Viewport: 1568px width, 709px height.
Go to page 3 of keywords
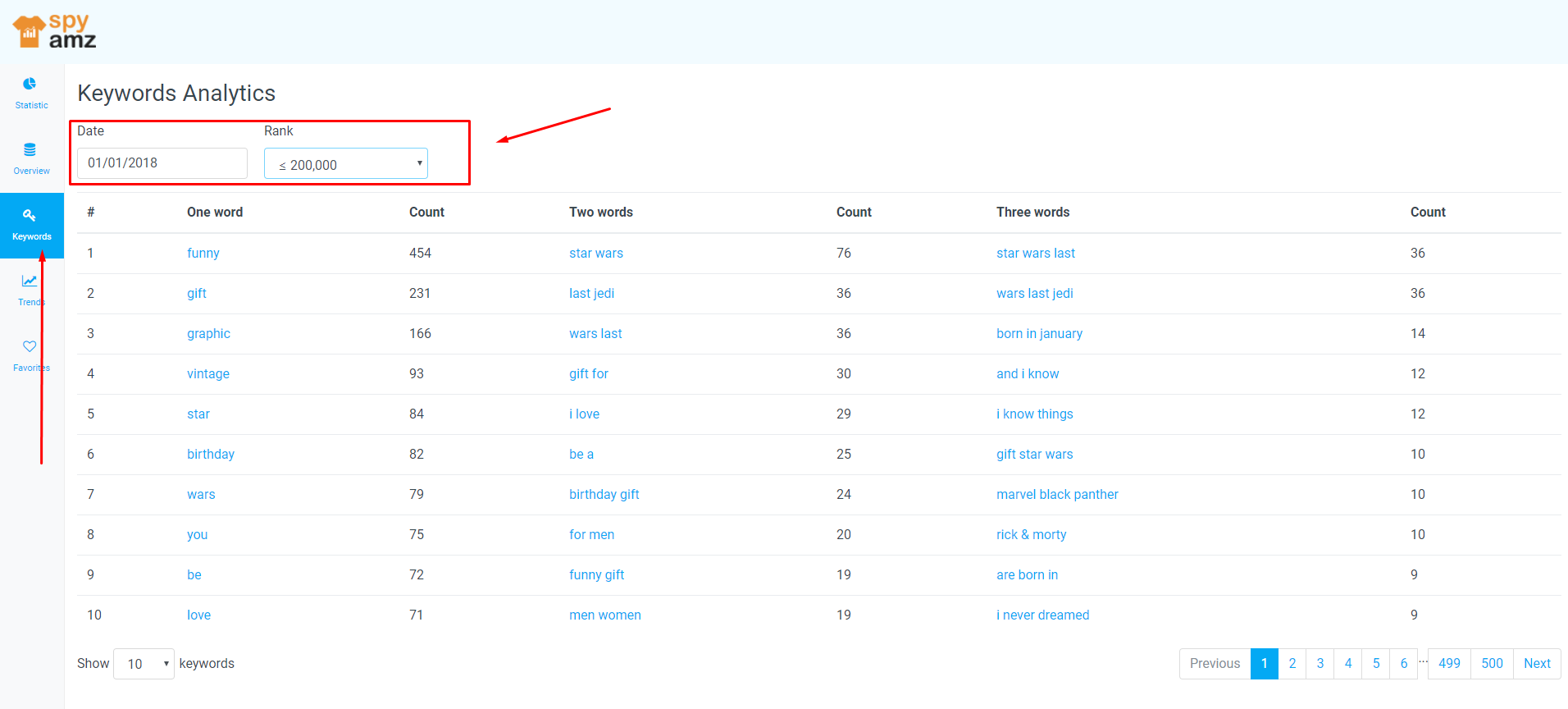[1320, 663]
